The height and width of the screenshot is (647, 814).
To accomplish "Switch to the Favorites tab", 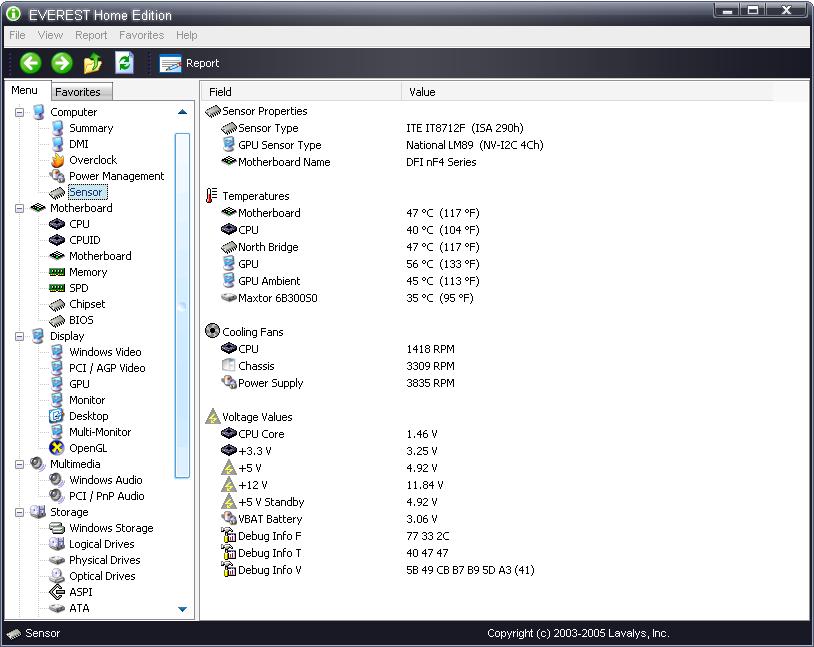I will [81, 91].
